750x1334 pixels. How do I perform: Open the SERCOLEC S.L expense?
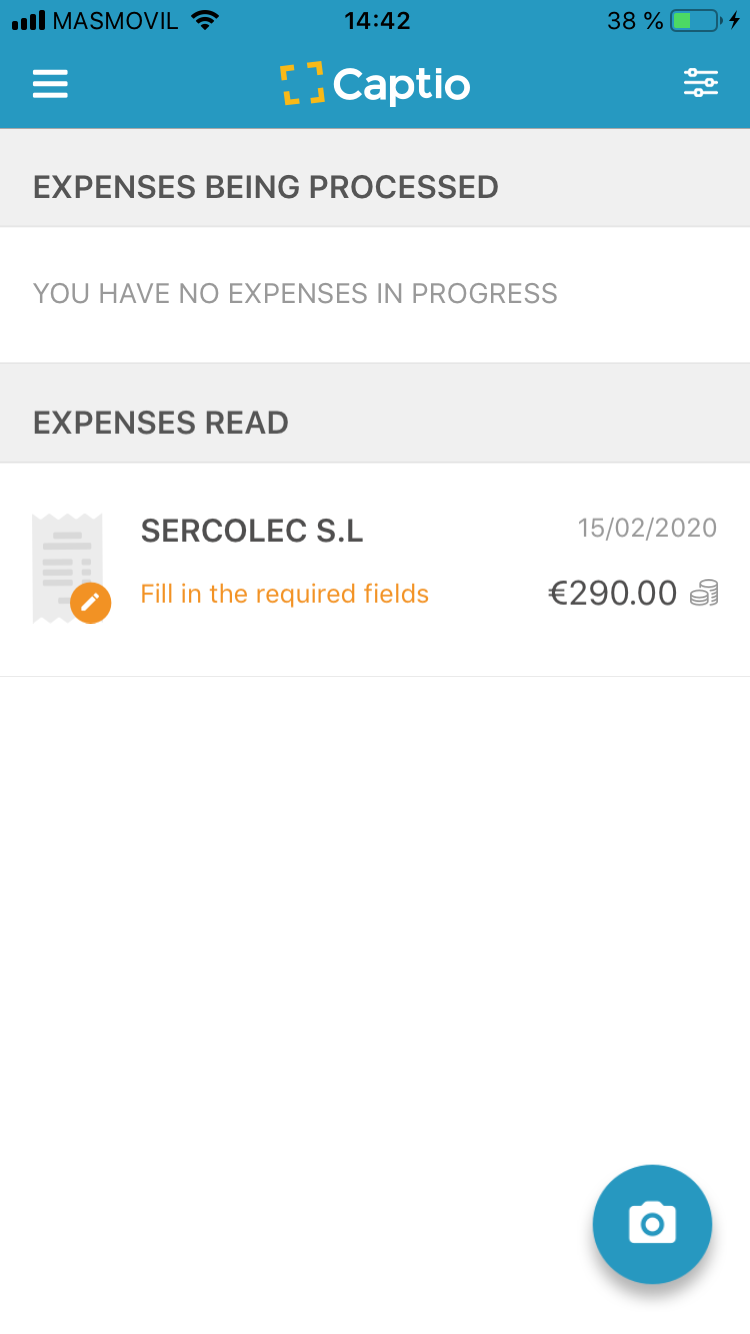[252, 531]
